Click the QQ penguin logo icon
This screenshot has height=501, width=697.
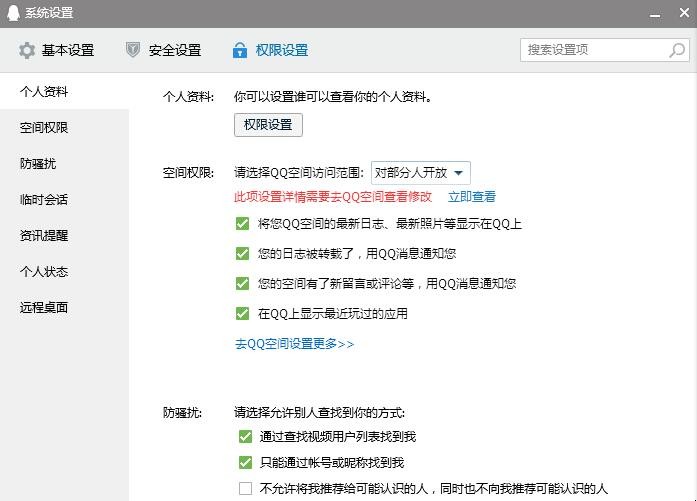point(13,13)
